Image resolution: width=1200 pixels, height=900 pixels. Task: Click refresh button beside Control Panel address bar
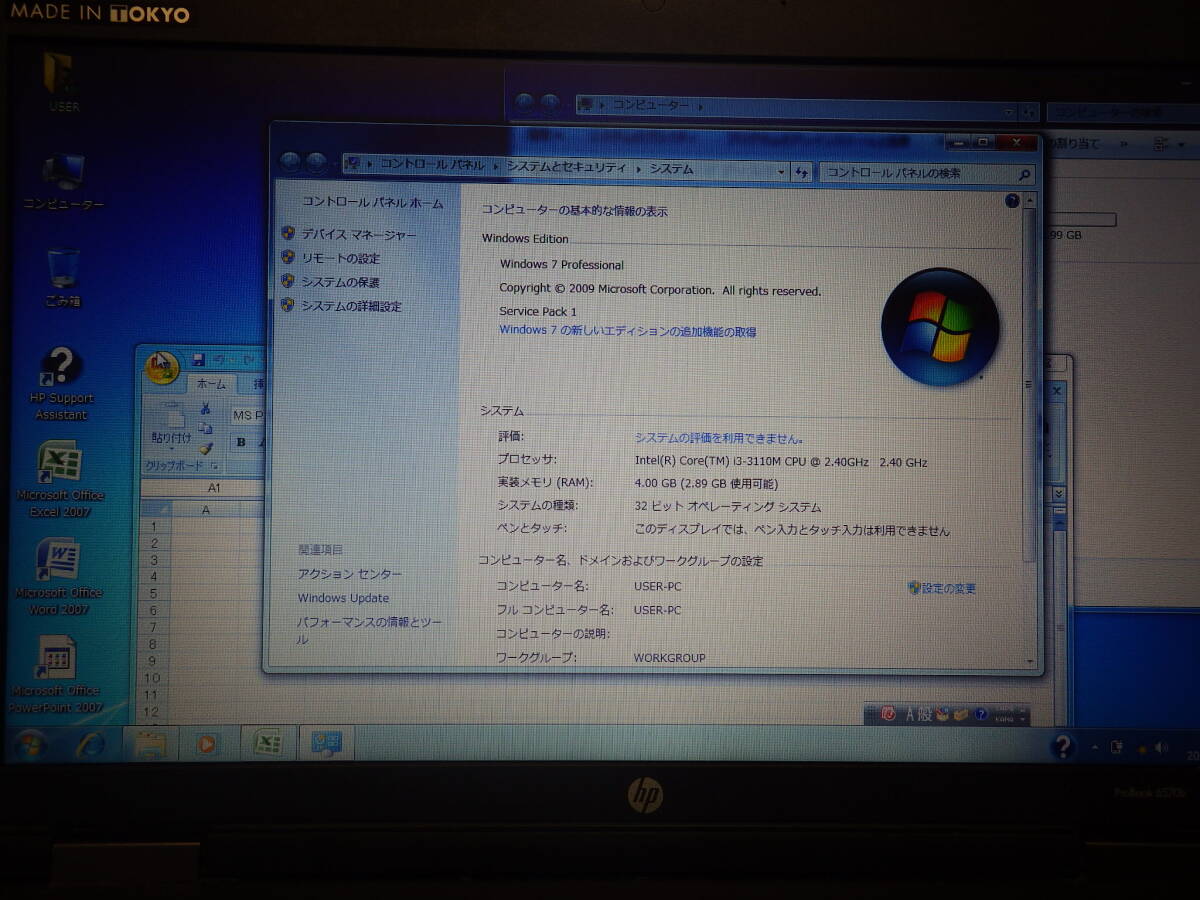click(x=802, y=172)
